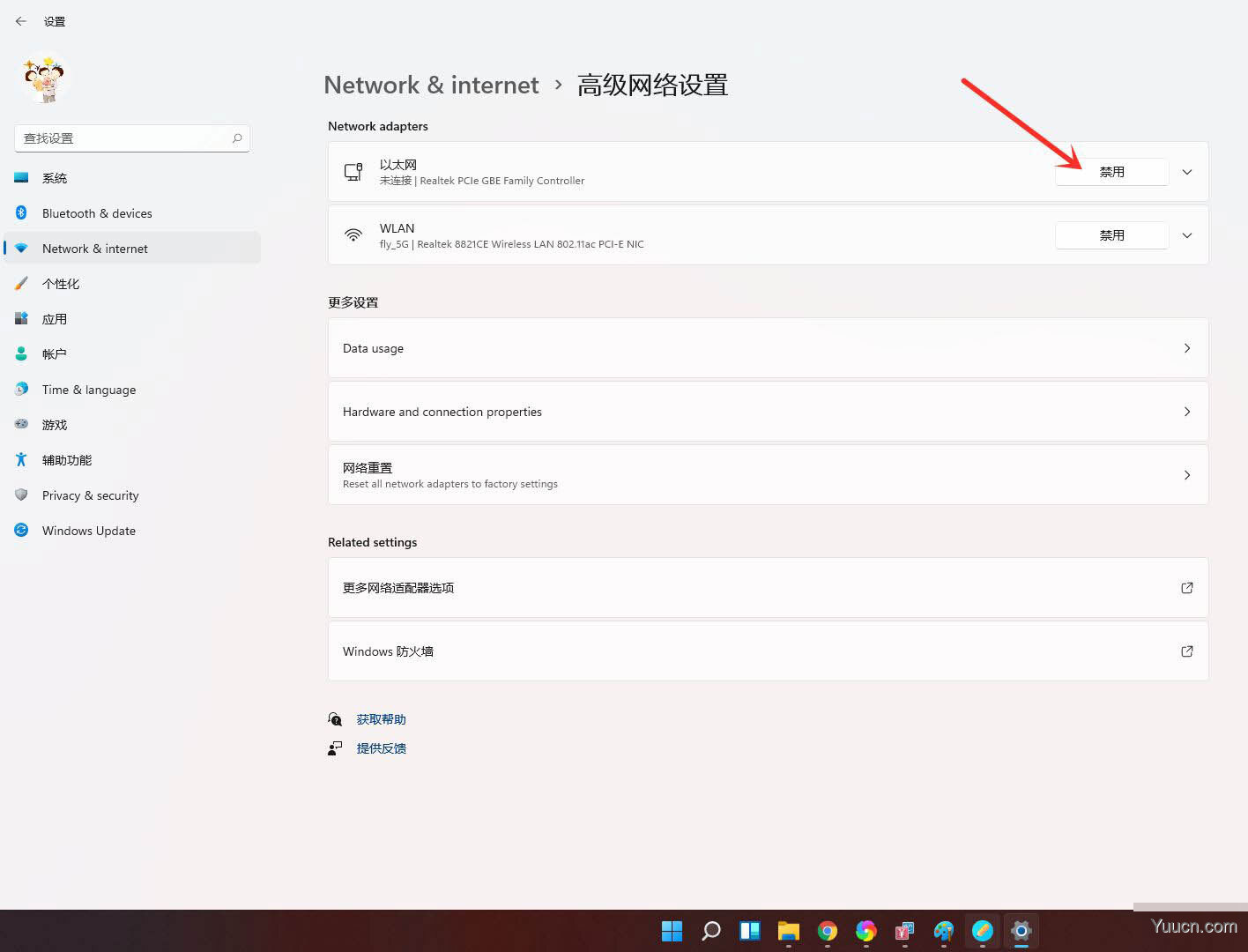Open the Windows Start menu
1248x952 pixels.
672,931
